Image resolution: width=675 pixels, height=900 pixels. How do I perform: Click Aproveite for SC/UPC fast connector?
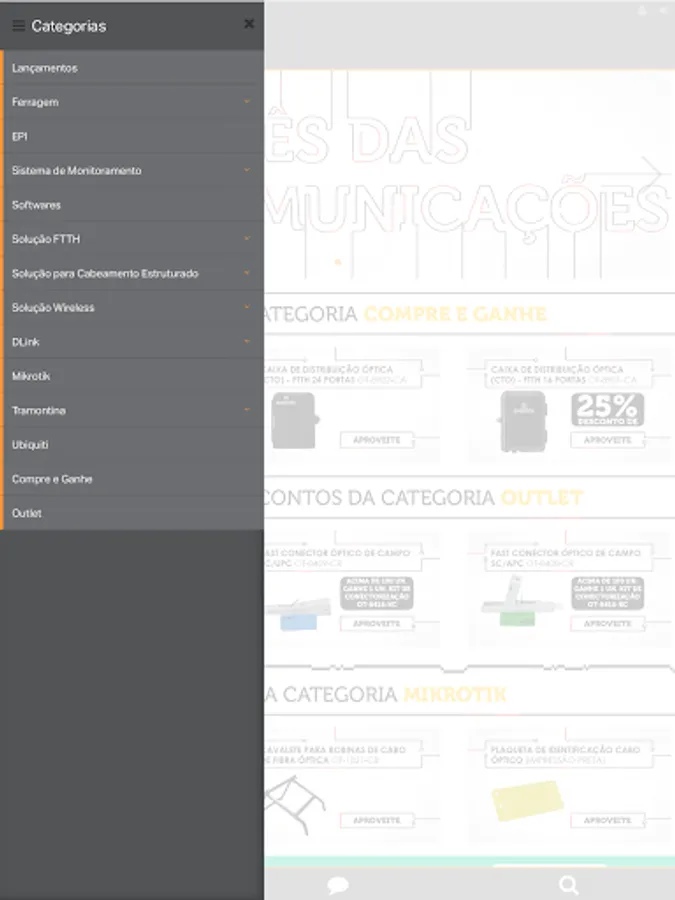[377, 623]
